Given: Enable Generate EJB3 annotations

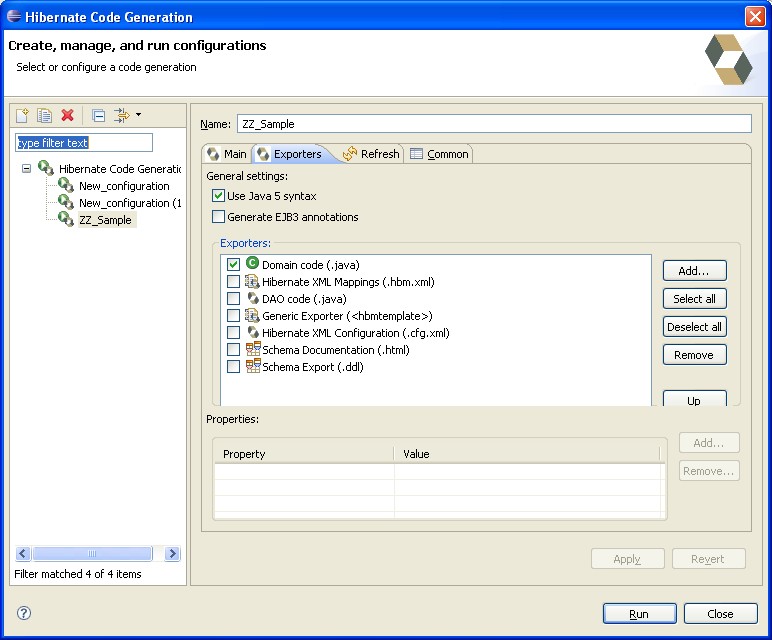Looking at the screenshot, I should coord(218,217).
